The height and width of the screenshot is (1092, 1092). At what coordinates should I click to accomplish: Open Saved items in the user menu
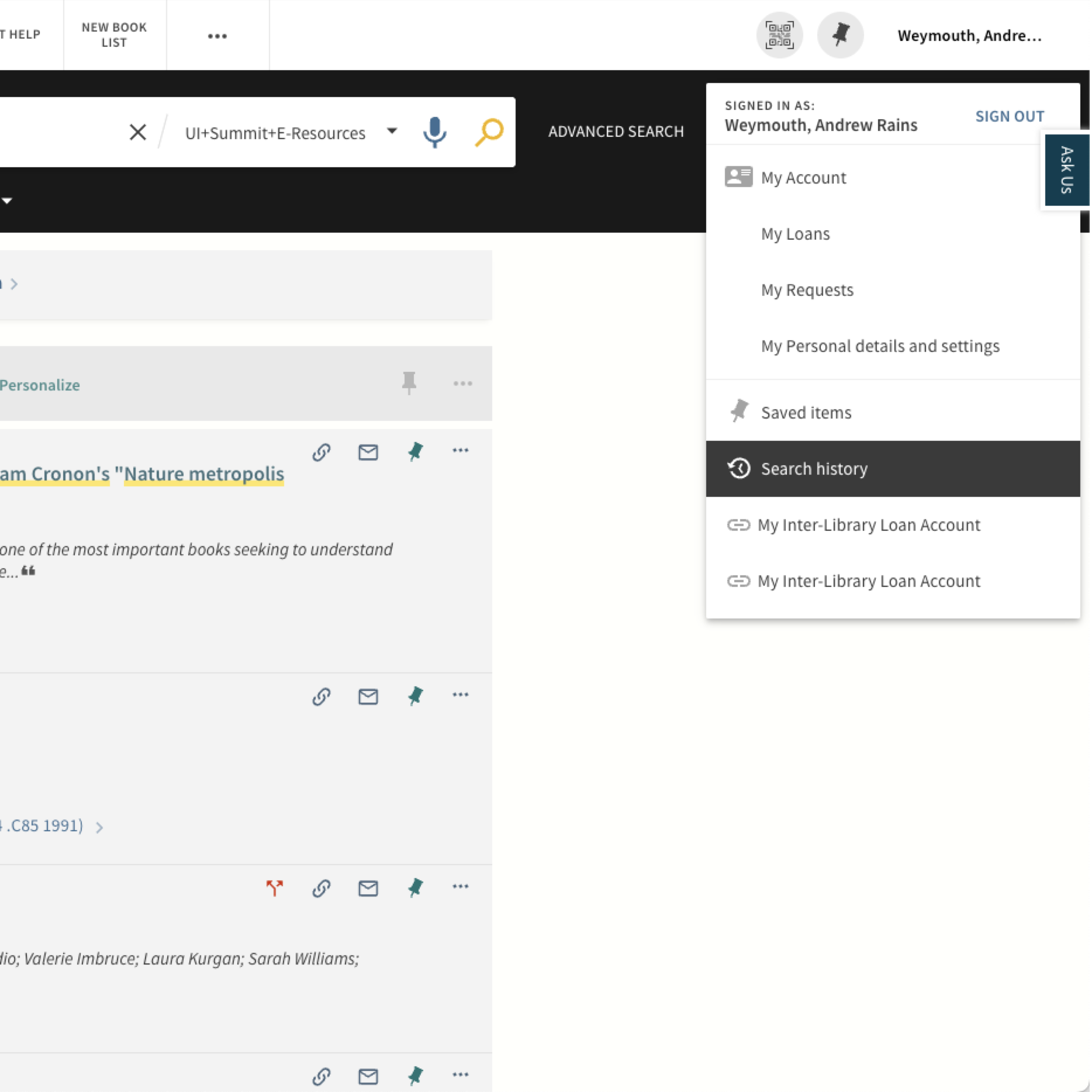pyautogui.click(x=893, y=412)
